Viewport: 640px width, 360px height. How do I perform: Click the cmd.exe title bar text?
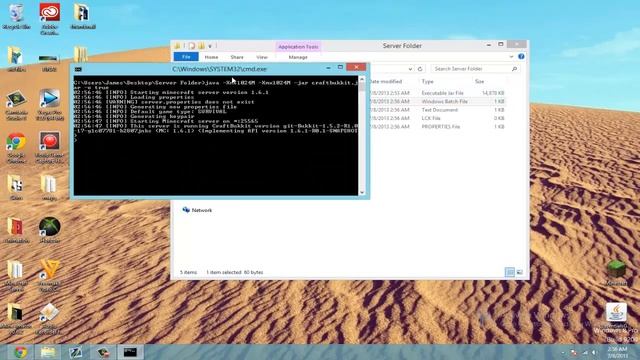[x=219, y=69]
